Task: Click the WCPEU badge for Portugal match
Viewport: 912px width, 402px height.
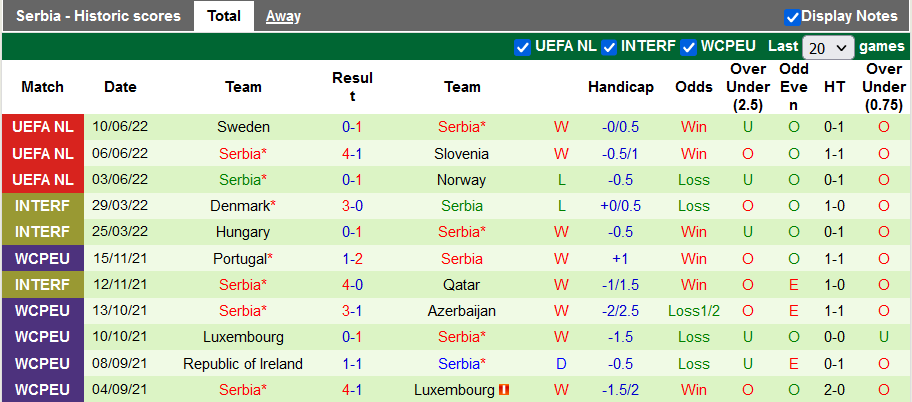Action: 42,259
